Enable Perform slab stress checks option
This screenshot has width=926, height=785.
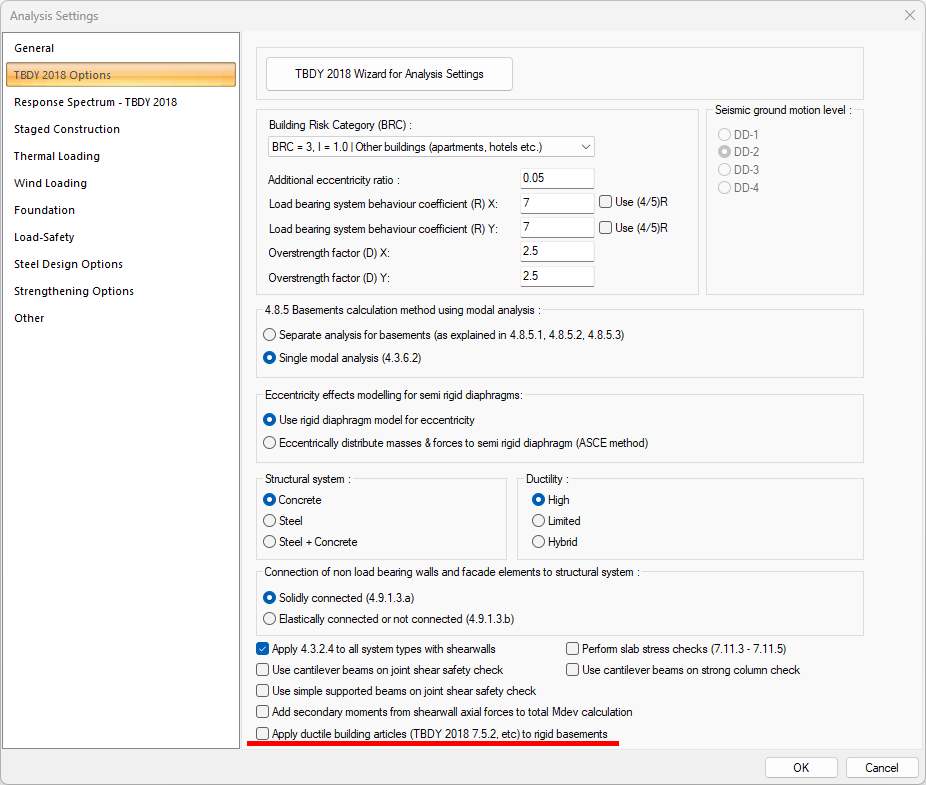click(573, 649)
